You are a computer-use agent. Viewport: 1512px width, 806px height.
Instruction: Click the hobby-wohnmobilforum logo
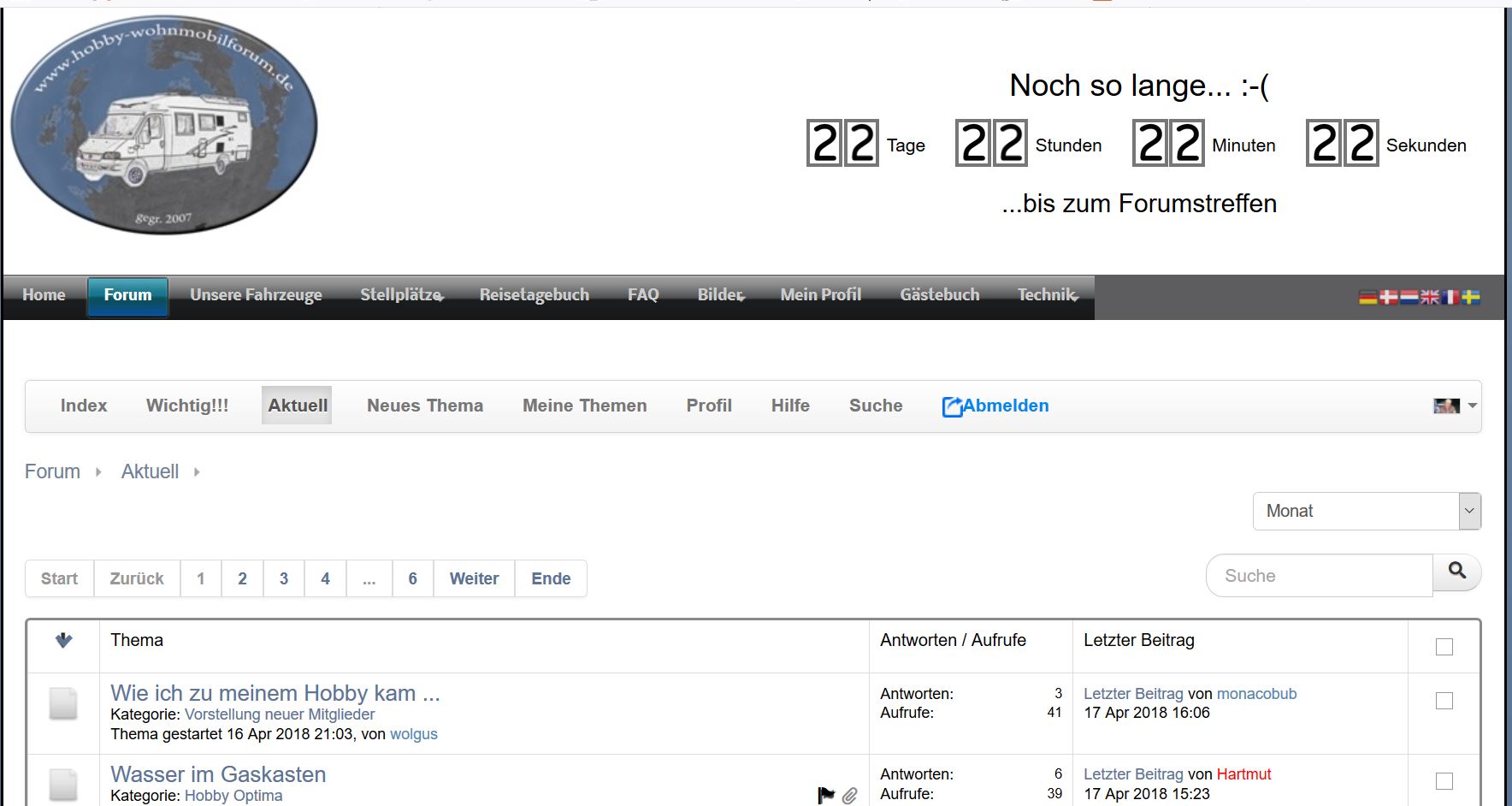coord(164,125)
